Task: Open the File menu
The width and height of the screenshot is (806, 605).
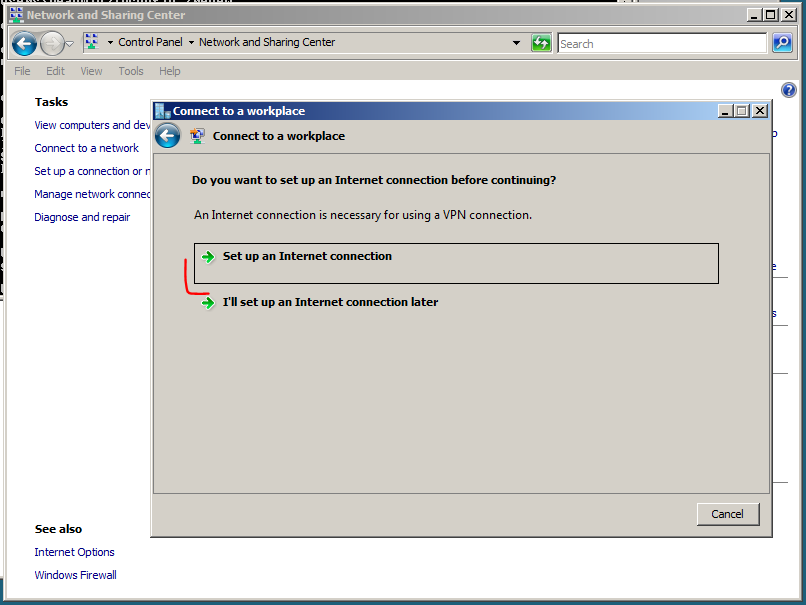Action: click(x=22, y=71)
